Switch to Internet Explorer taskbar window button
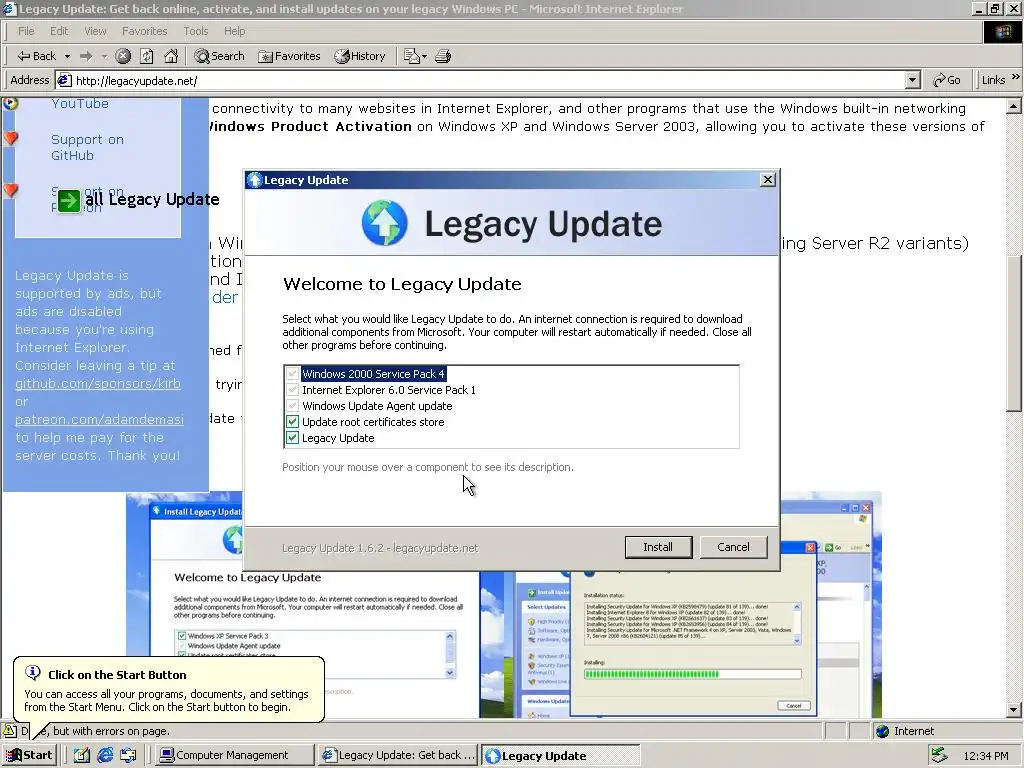Viewport: 1024px width, 768px height. 398,755
